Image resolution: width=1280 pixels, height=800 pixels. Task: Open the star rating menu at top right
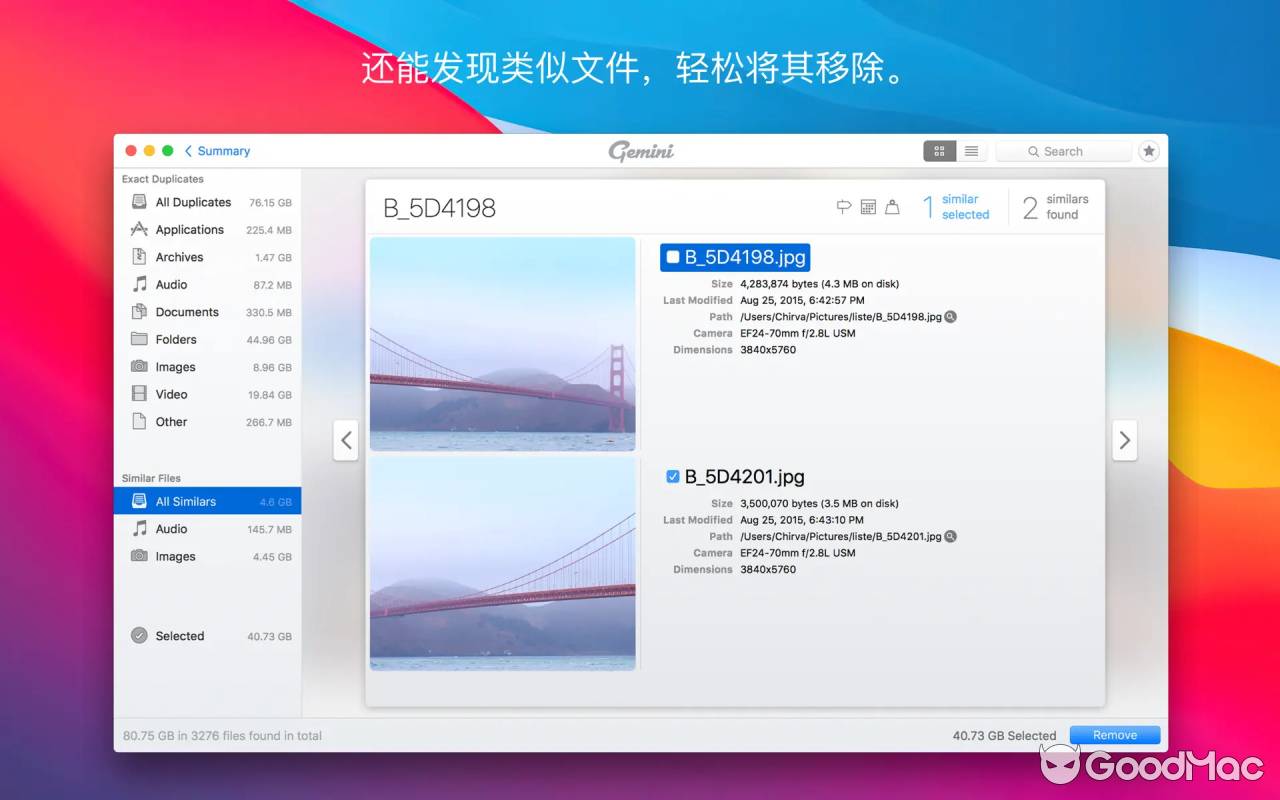(1148, 150)
